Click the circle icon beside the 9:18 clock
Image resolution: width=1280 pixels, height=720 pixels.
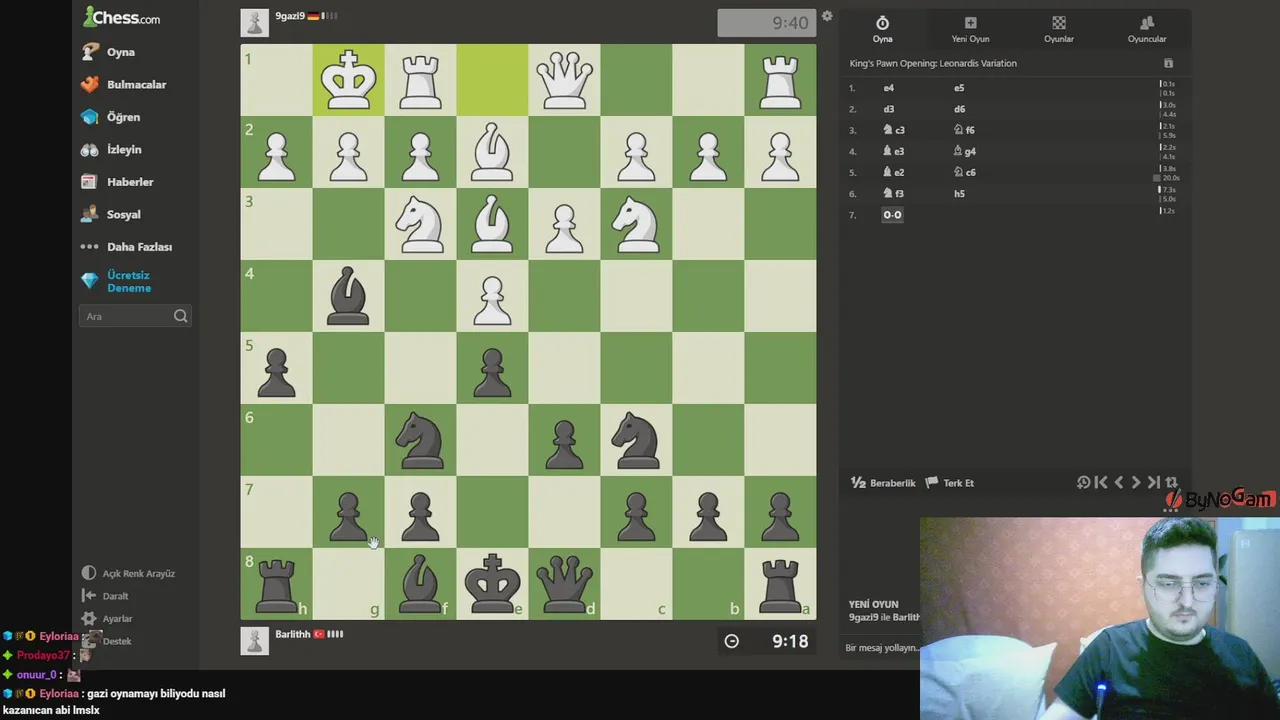click(732, 641)
